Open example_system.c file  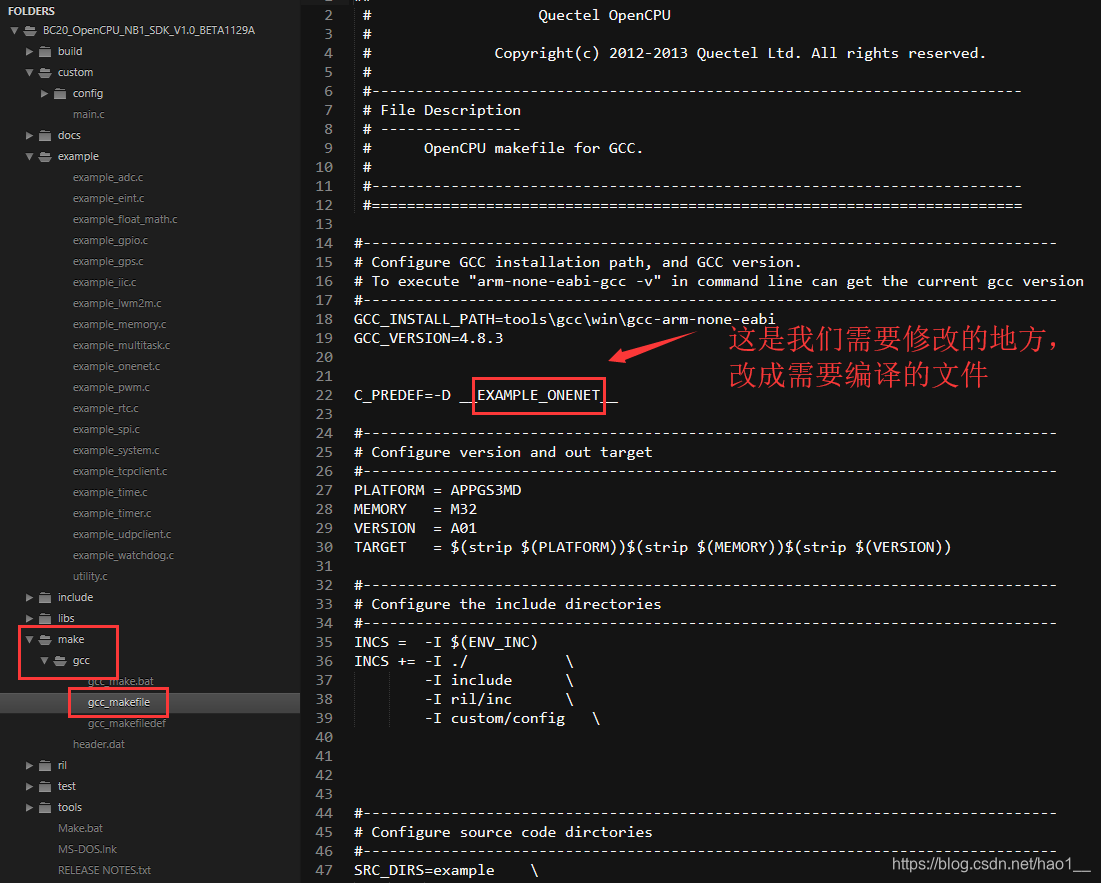(x=116, y=451)
